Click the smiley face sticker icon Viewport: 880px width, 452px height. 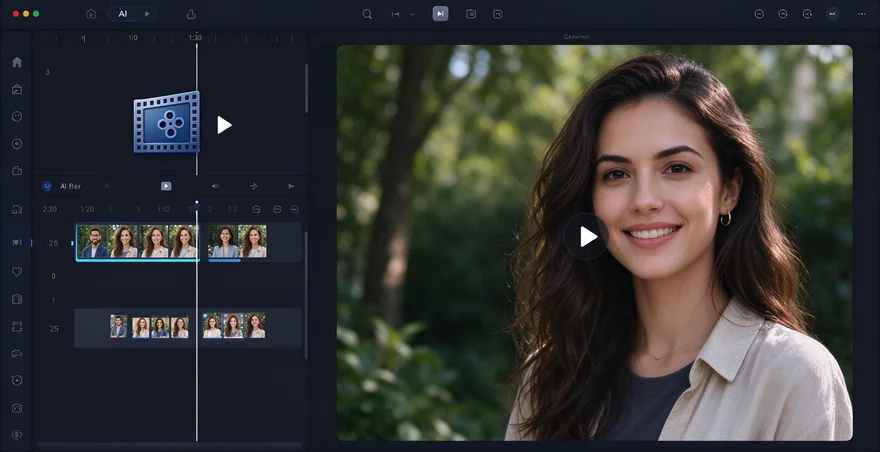pyautogui.click(x=17, y=116)
